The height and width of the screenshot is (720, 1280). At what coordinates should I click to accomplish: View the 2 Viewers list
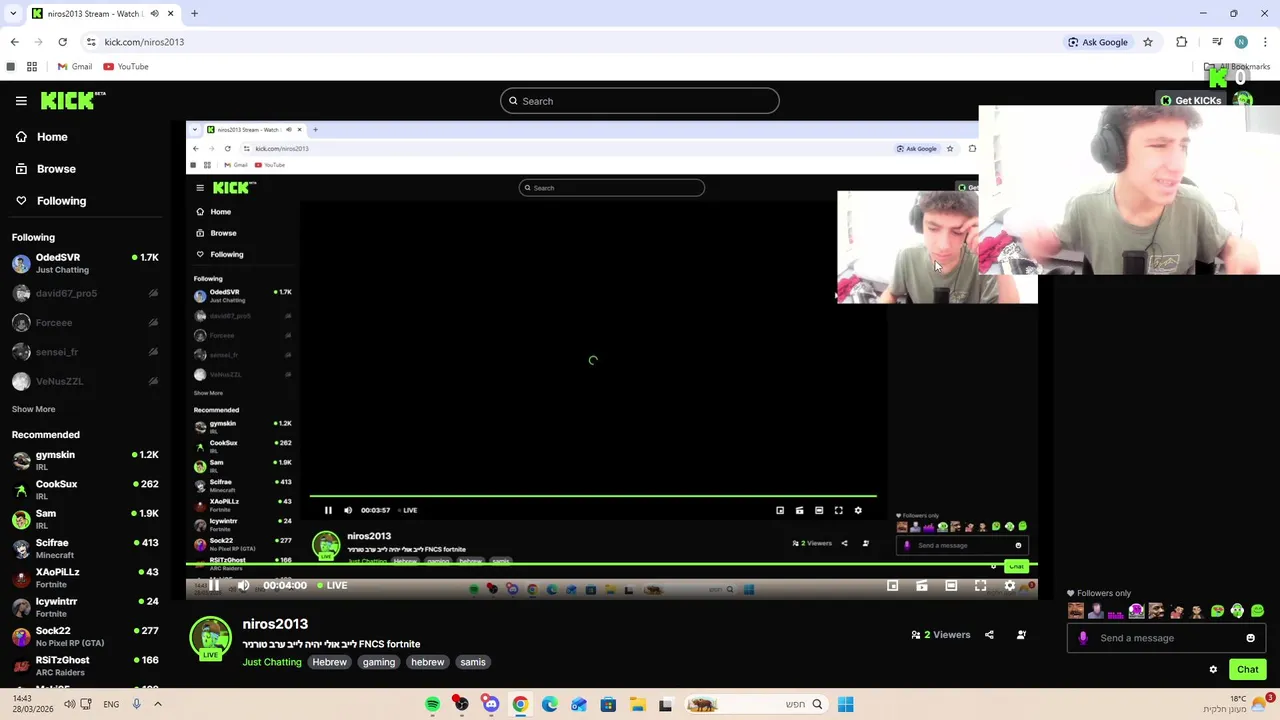pyautogui.click(x=941, y=635)
